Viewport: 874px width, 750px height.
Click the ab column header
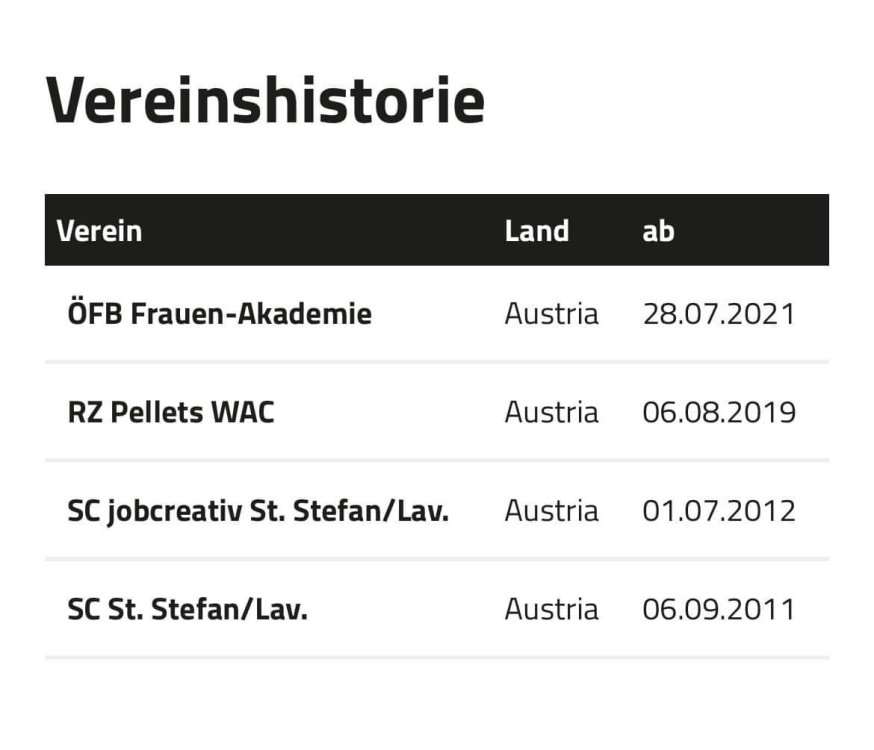pyautogui.click(x=658, y=231)
